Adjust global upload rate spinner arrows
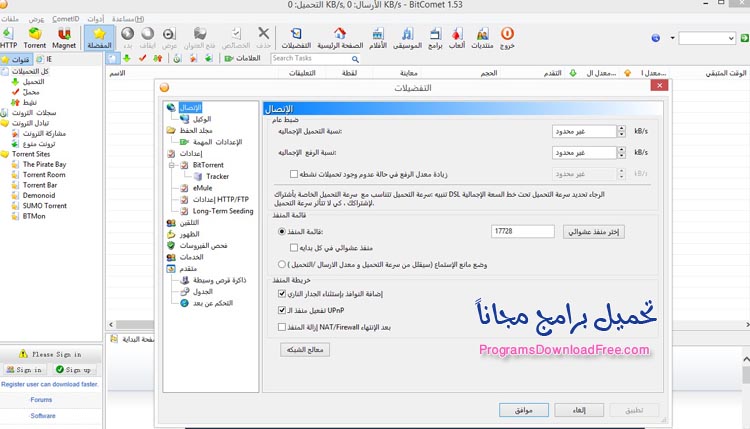Screen dimensions: 750x429 [x=621, y=153]
